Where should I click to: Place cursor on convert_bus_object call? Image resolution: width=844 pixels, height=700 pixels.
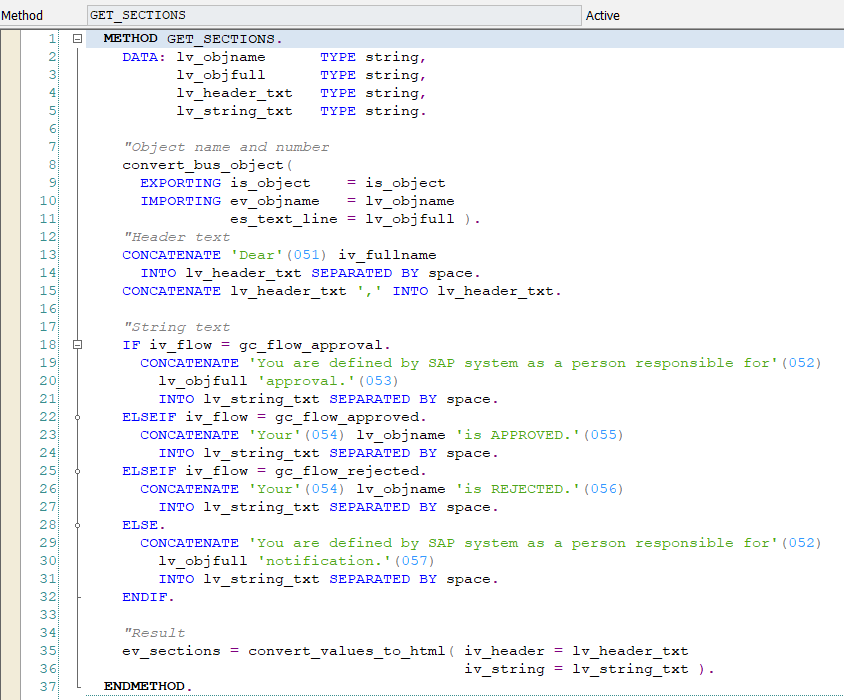pyautogui.click(x=203, y=165)
